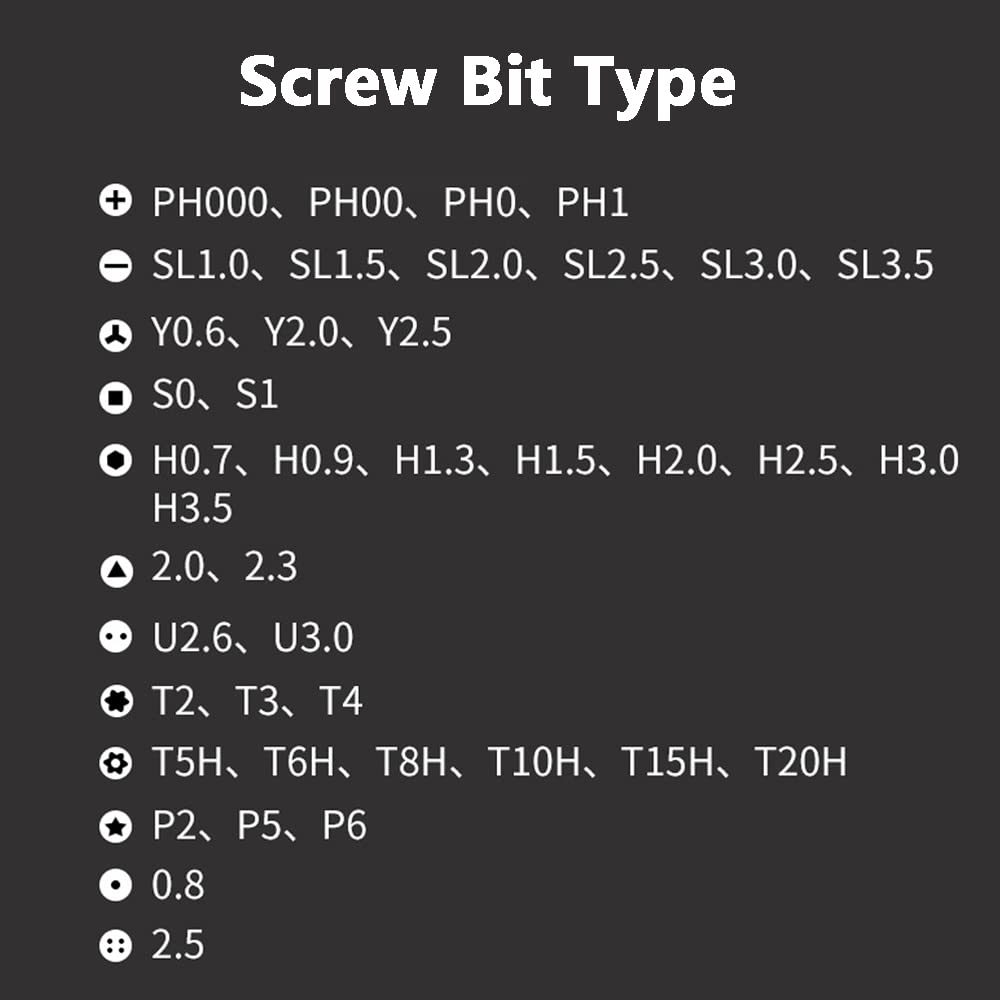Image resolution: width=1000 pixels, height=1000 pixels.
Task: Select the Y-type tri-wing bit icon
Action: (x=116, y=336)
